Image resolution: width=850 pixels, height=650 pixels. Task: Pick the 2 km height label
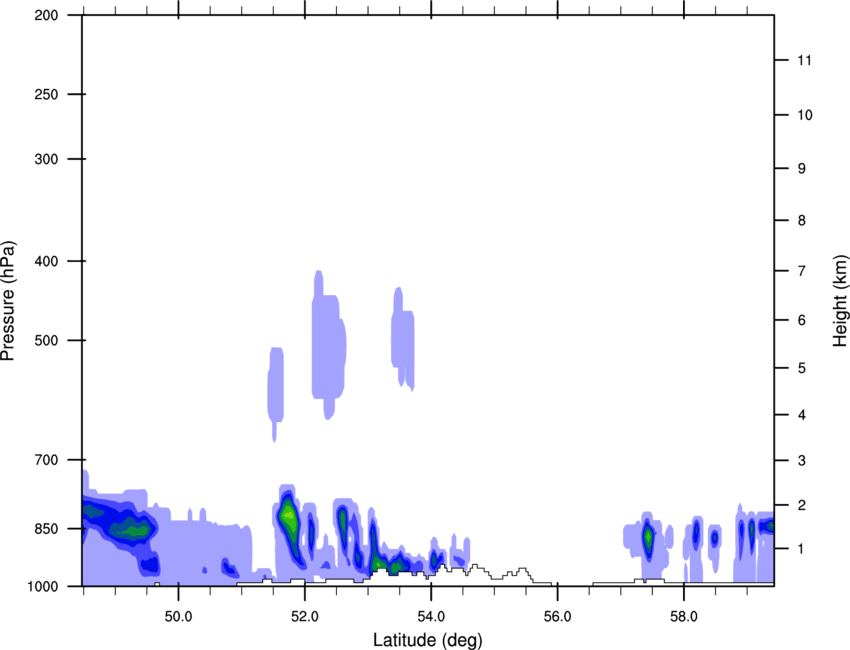[802, 505]
